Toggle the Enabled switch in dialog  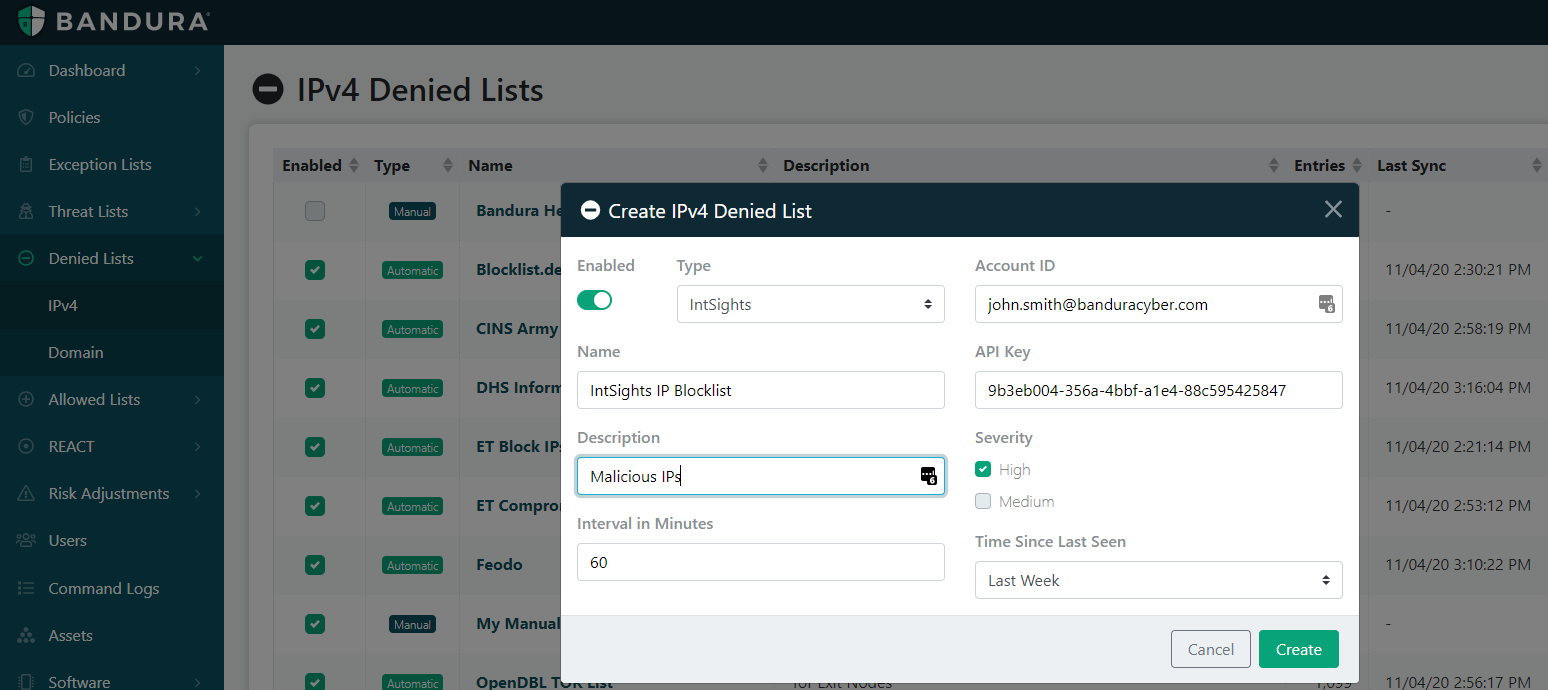595,300
